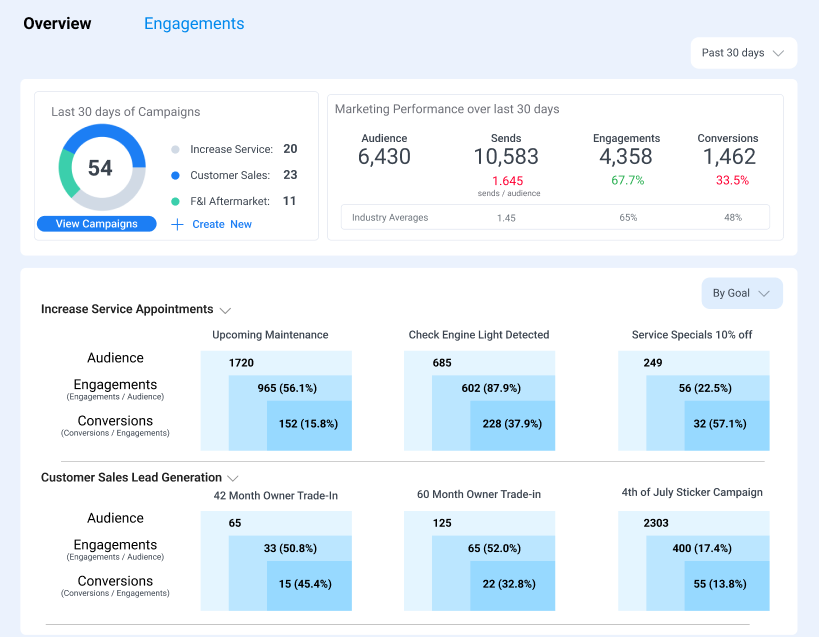Image resolution: width=819 pixels, height=637 pixels.
Task: Open the By Goal dropdown
Action: 742,293
